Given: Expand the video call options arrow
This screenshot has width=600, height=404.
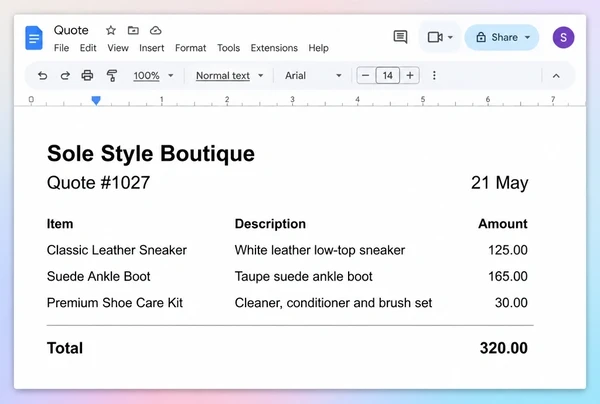Looking at the screenshot, I should [450, 37].
